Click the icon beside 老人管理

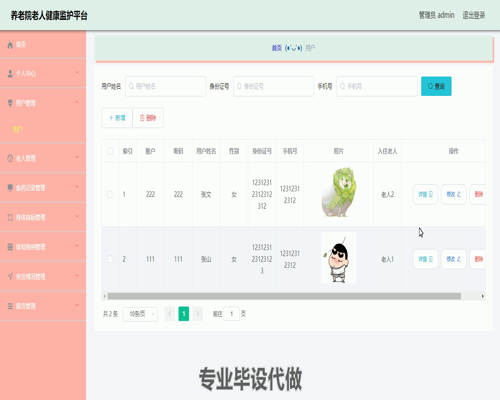[x=10, y=158]
